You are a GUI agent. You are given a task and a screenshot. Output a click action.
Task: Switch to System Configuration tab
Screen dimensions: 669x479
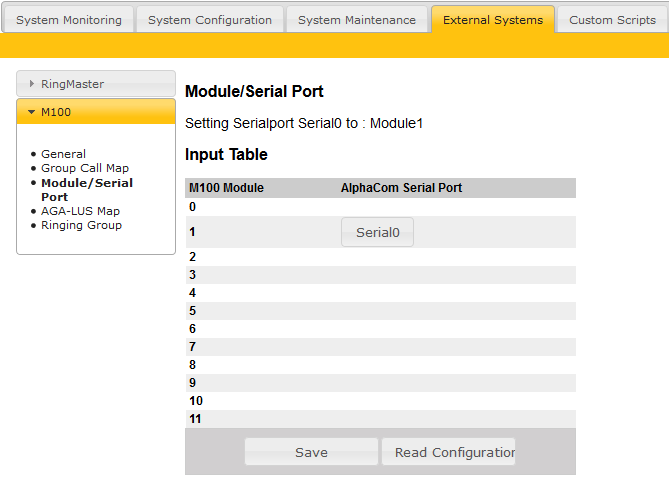(209, 20)
